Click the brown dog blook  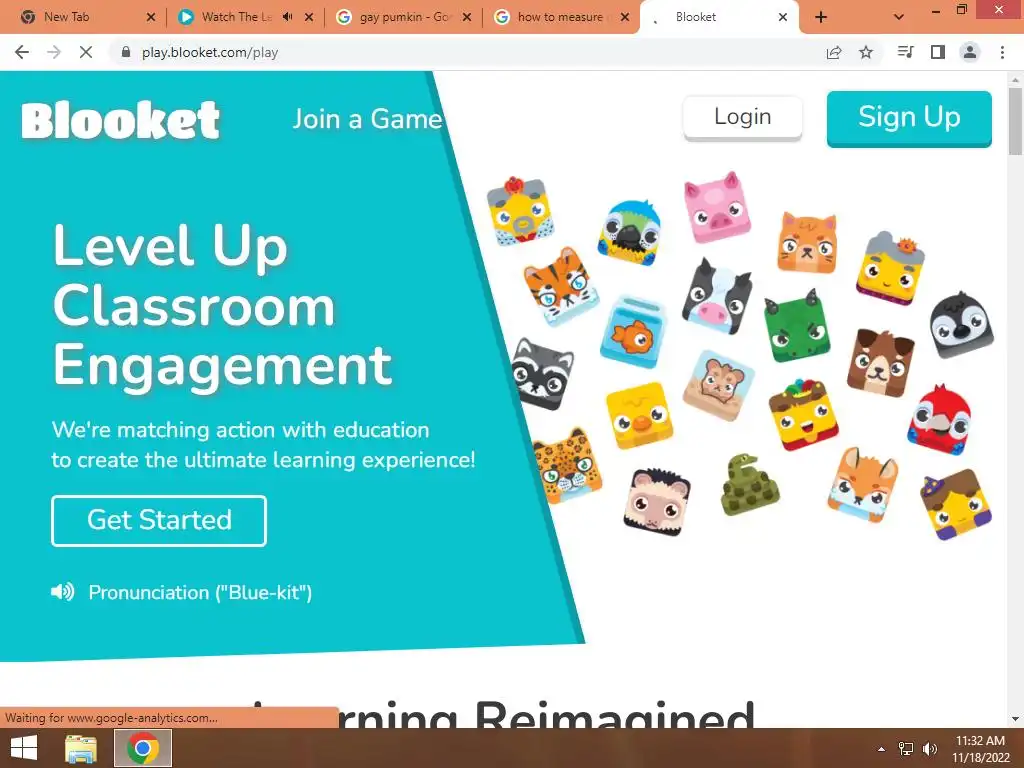click(880, 362)
